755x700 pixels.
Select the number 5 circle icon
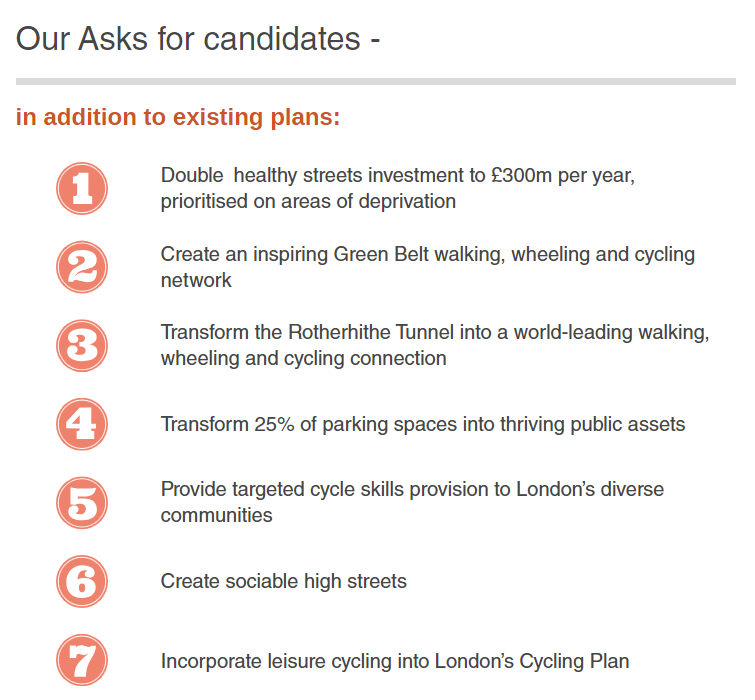(x=82, y=503)
